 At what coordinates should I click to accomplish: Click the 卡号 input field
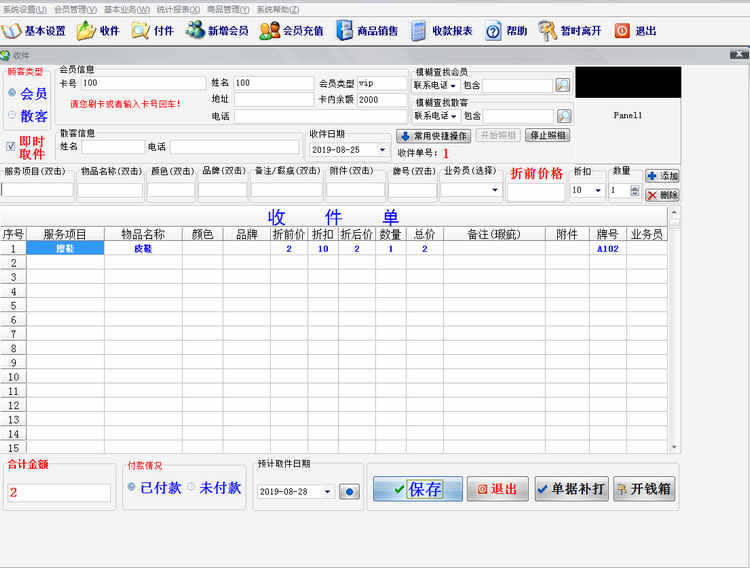(143, 83)
